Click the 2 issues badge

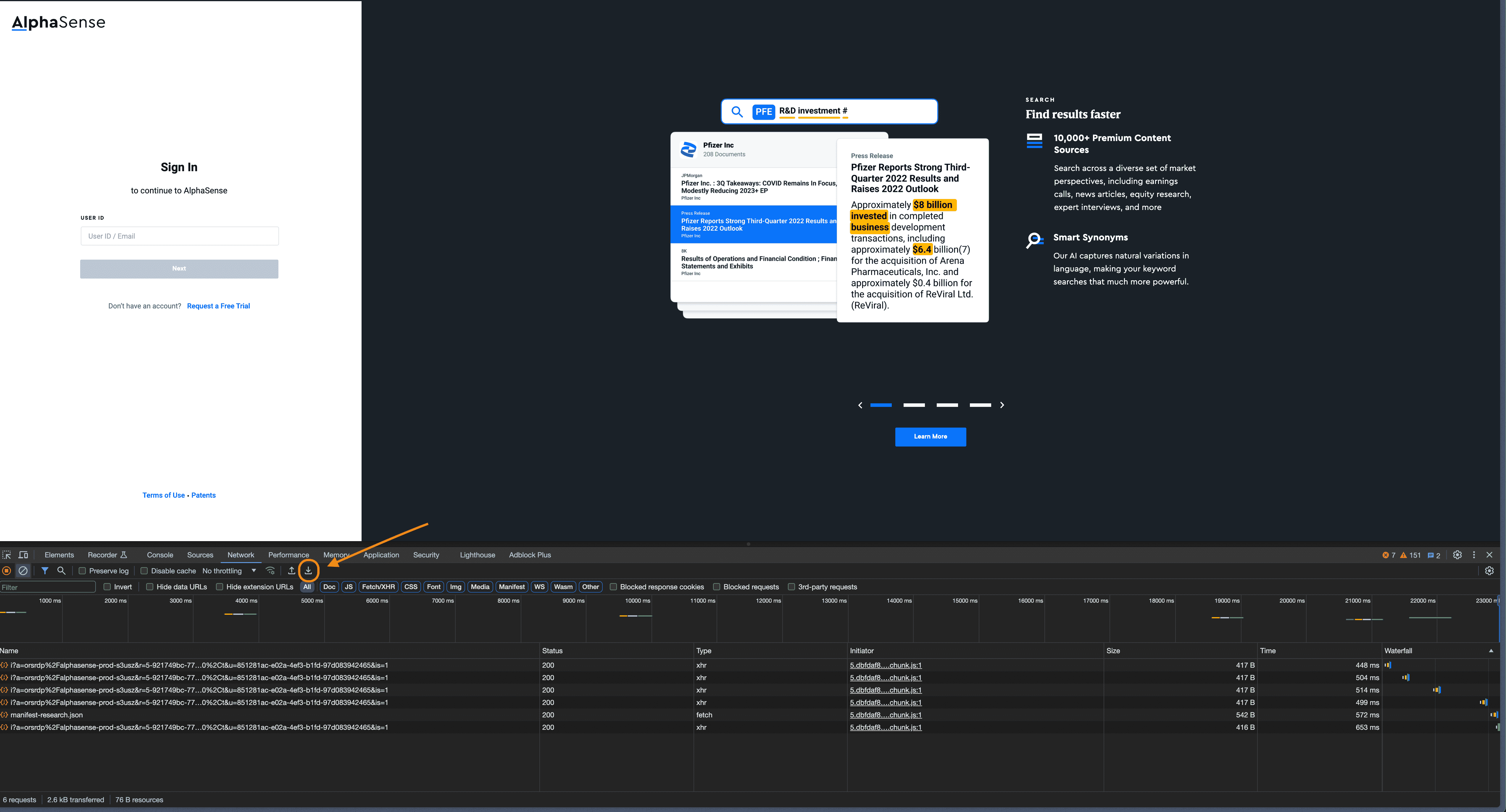pyautogui.click(x=1434, y=555)
